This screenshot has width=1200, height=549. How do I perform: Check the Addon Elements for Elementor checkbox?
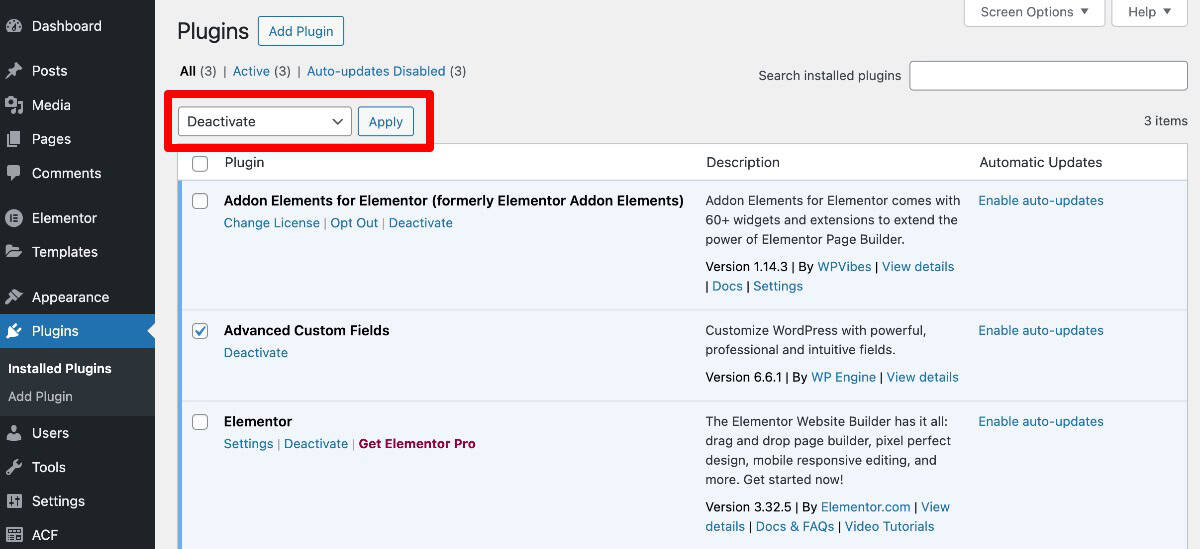200,201
